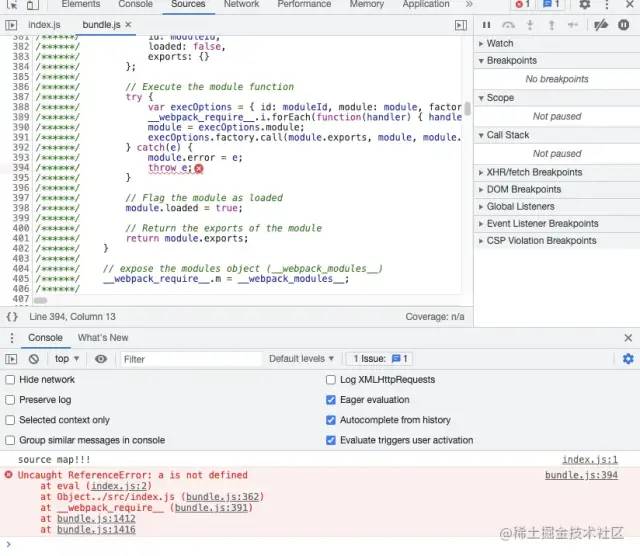Click the blue issues count badge at top
640x556 pixels.
click(551, 4)
